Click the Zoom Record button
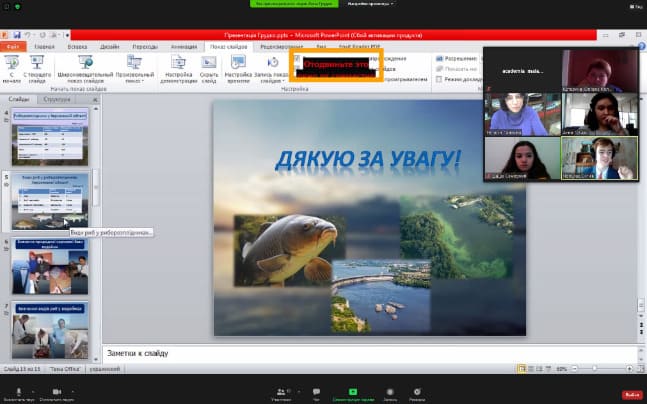The image size is (647, 404). point(390,394)
